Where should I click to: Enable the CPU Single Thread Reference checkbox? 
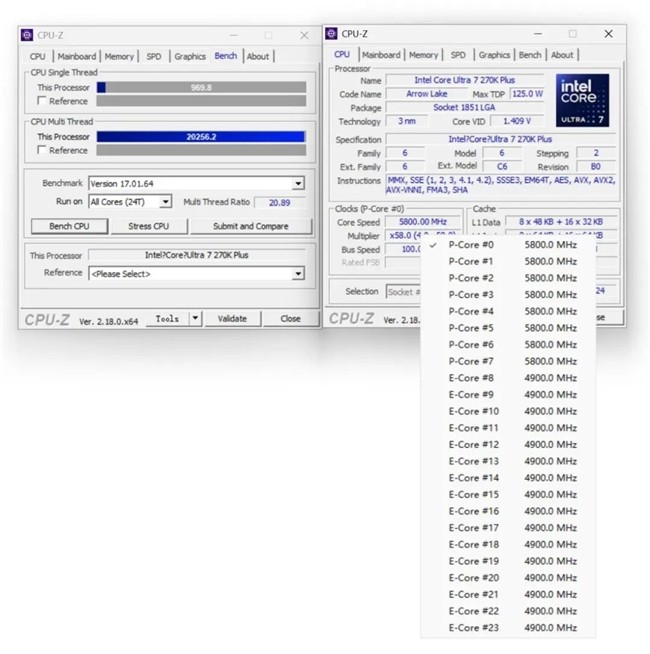41,101
